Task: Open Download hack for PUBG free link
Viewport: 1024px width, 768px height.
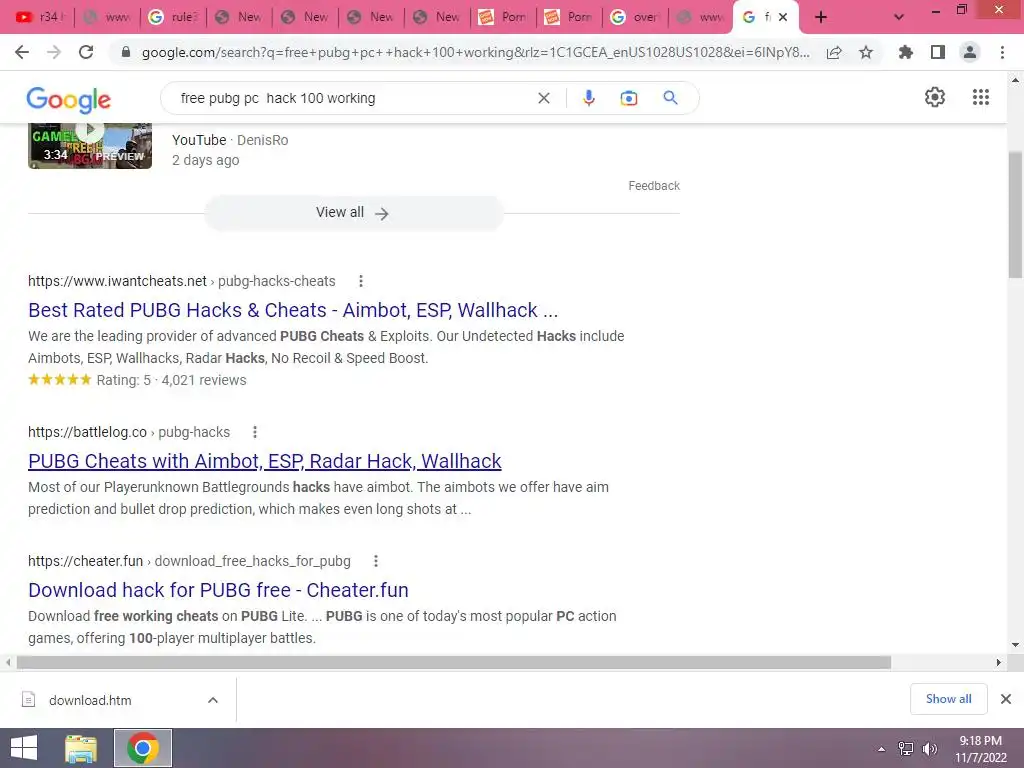Action: tap(218, 590)
